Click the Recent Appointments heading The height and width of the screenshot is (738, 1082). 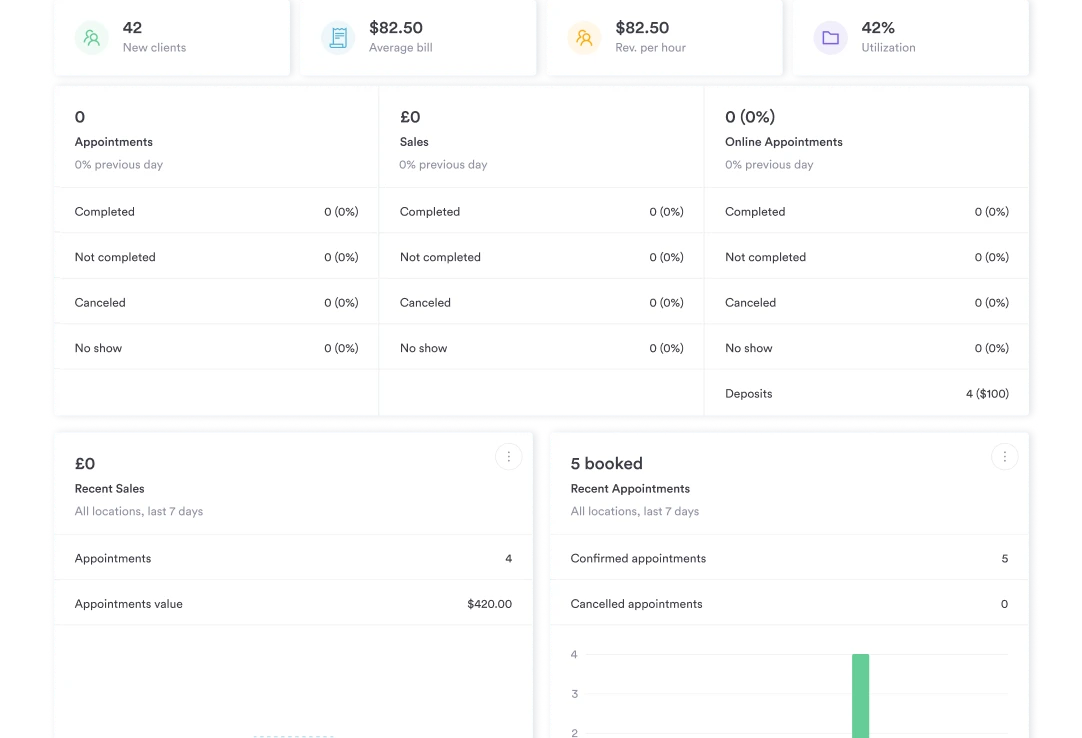click(x=630, y=489)
